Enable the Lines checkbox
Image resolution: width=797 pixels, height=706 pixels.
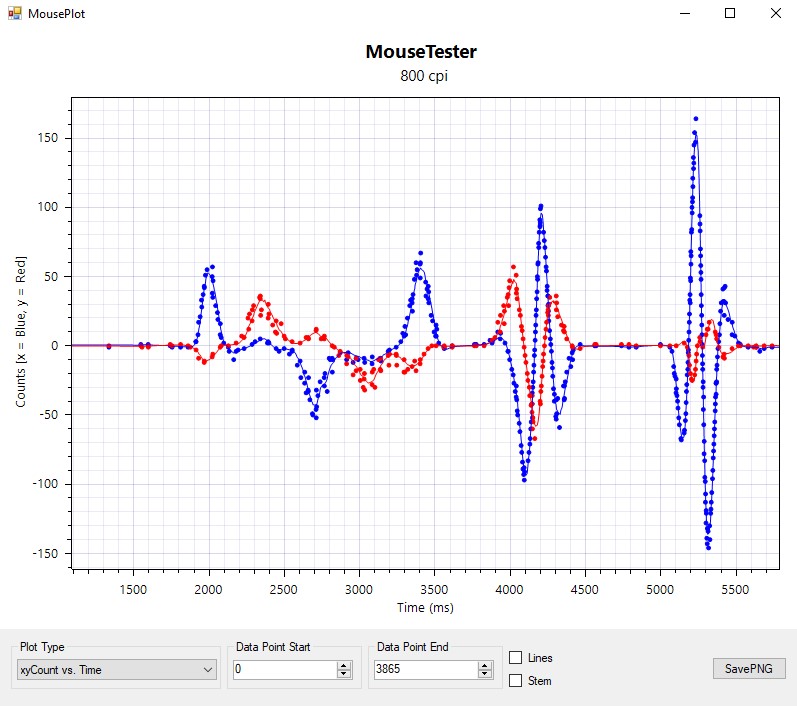[516, 658]
